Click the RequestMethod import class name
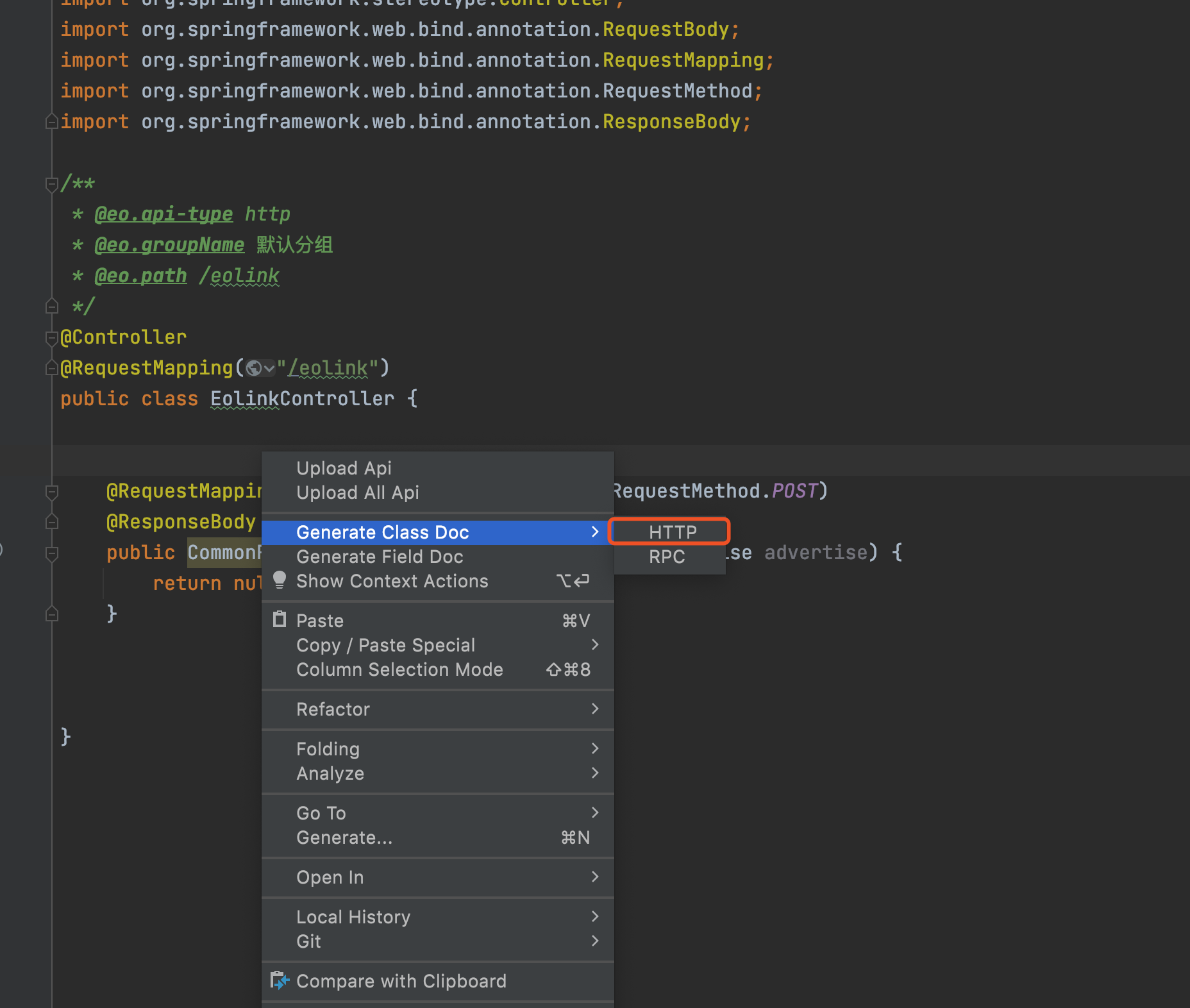This screenshot has width=1190, height=1008. point(677,91)
